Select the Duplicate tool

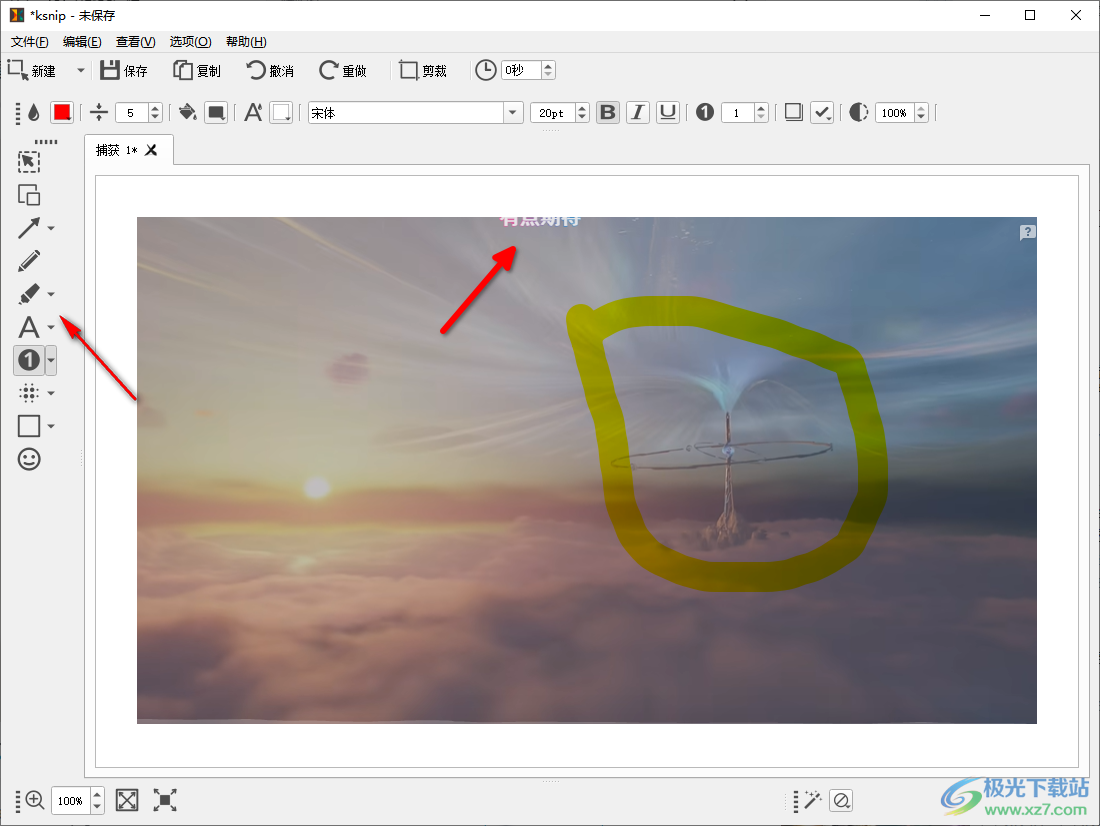click(29, 195)
